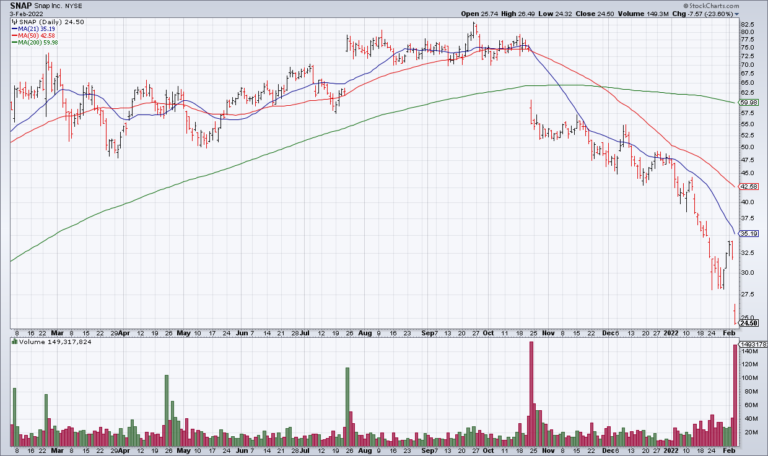The width and height of the screenshot is (768, 456).
Task: Click the blue MA(21) legend line marker
Action: coord(15,29)
